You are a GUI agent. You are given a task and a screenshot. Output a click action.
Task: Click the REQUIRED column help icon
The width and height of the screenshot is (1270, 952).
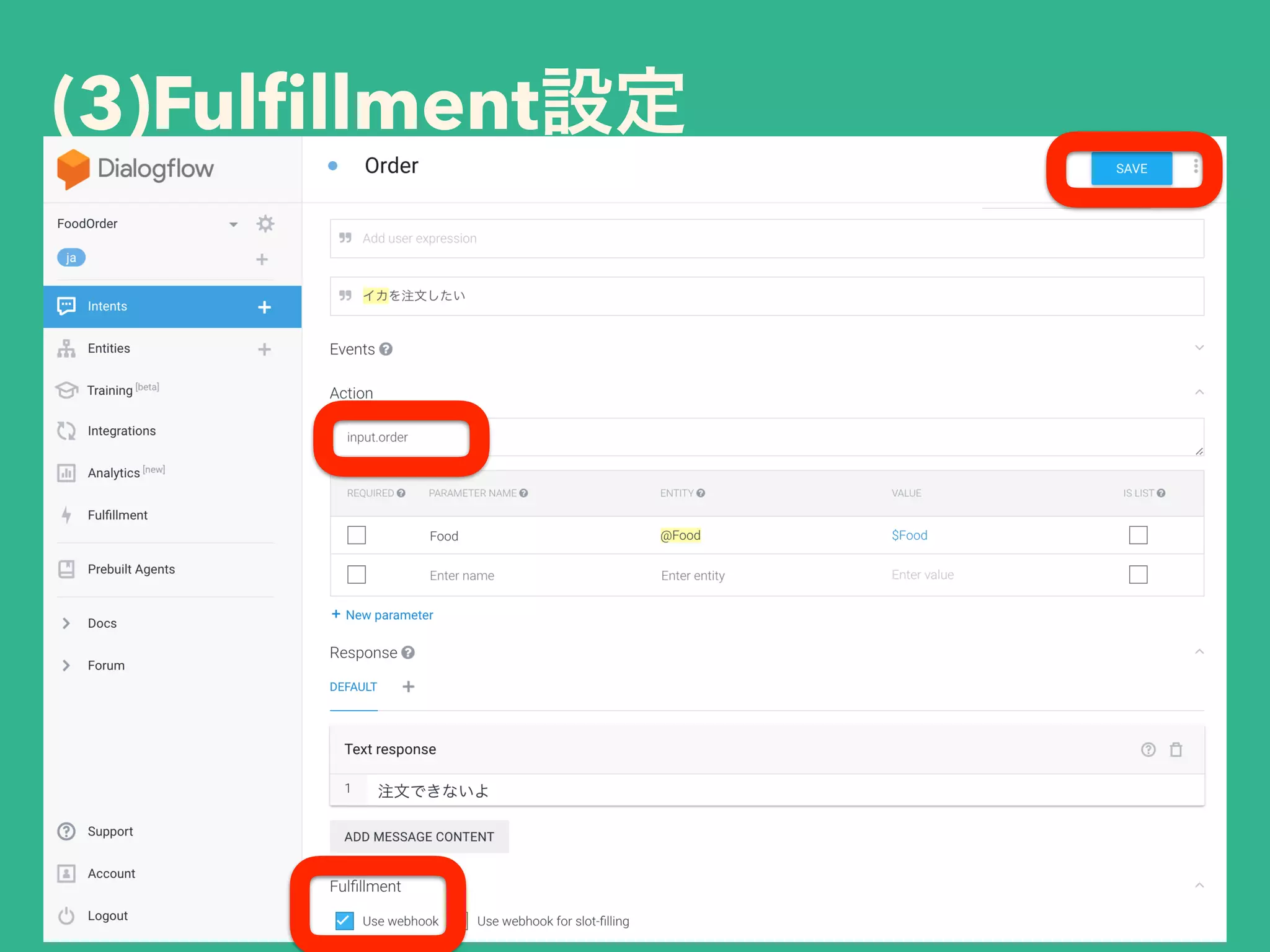tap(401, 493)
